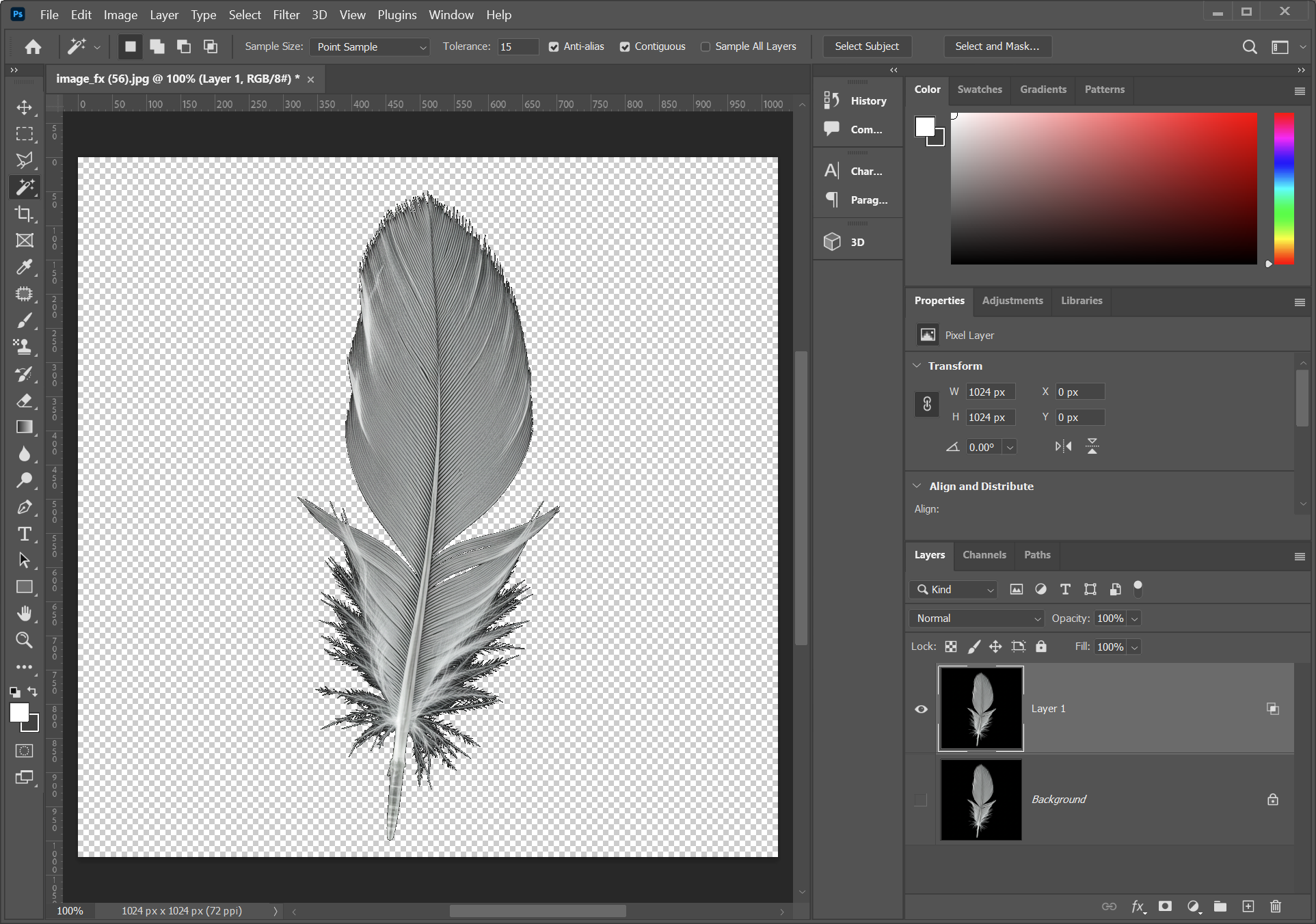Click the Select and Mask button
Image resolution: width=1316 pixels, height=924 pixels.
pyautogui.click(x=997, y=46)
